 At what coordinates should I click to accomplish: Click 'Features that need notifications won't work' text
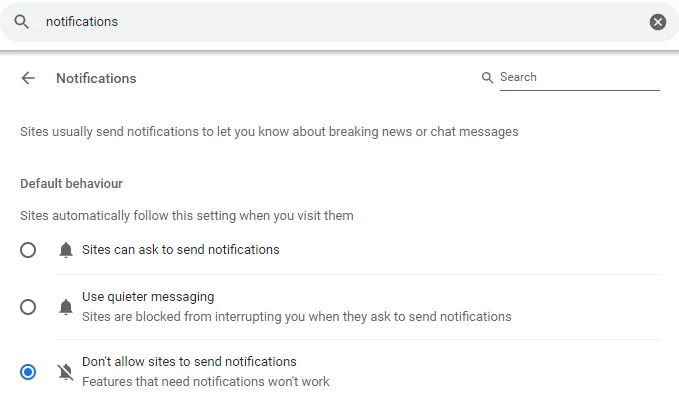click(205, 381)
